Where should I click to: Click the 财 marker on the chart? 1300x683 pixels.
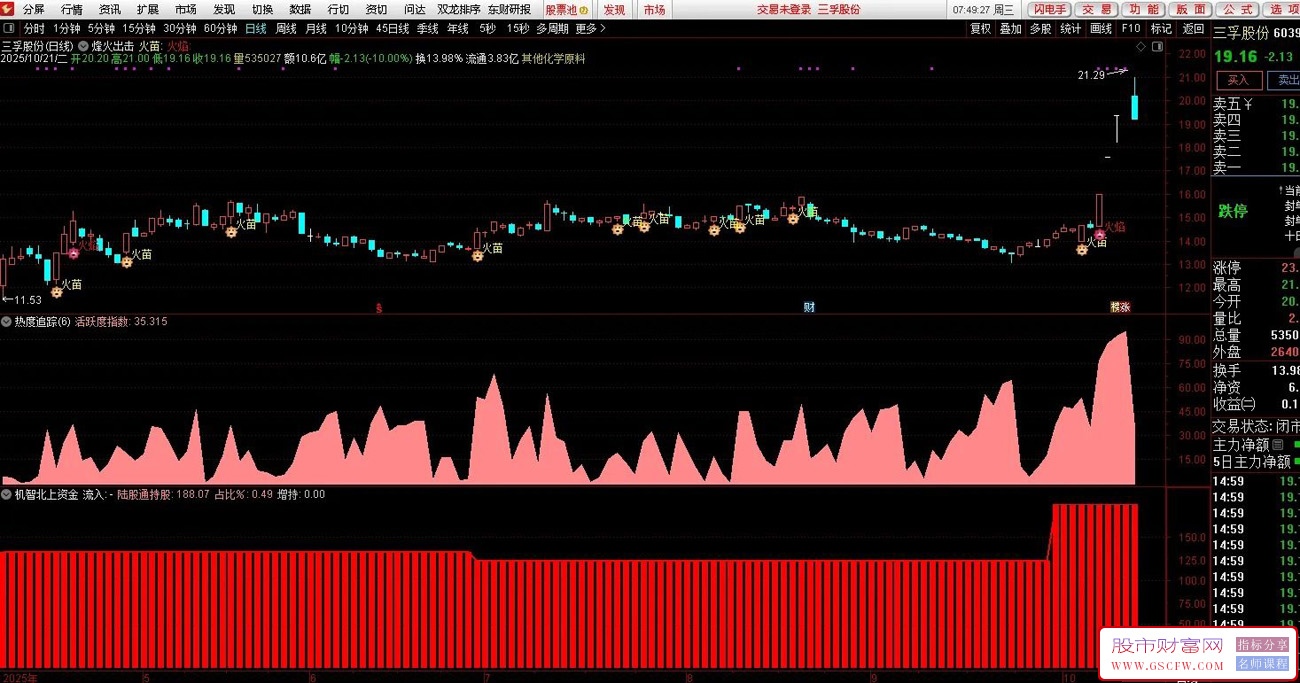[809, 307]
